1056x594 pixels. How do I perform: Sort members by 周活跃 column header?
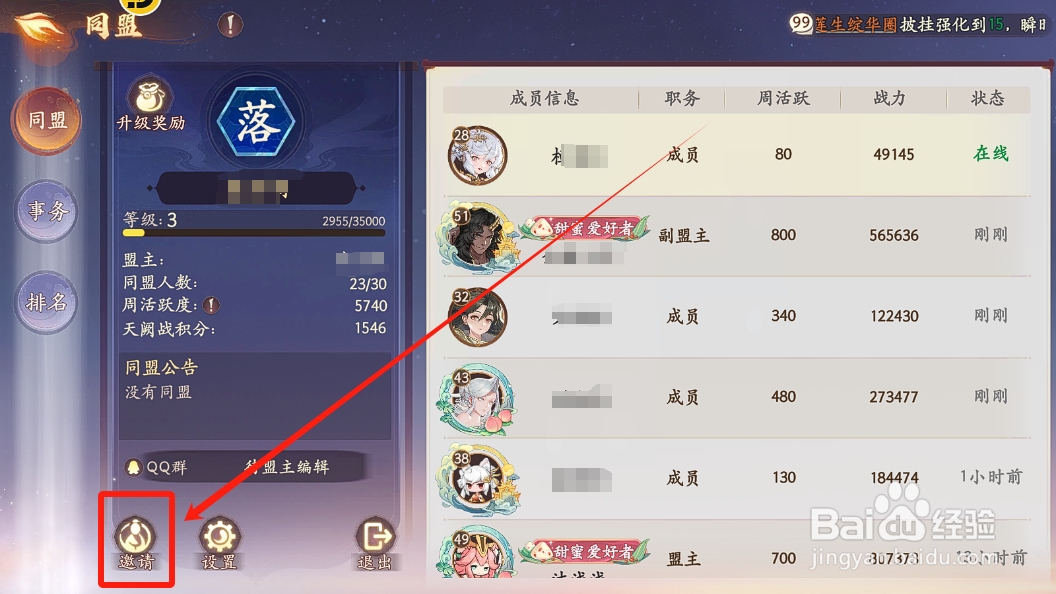(x=783, y=98)
